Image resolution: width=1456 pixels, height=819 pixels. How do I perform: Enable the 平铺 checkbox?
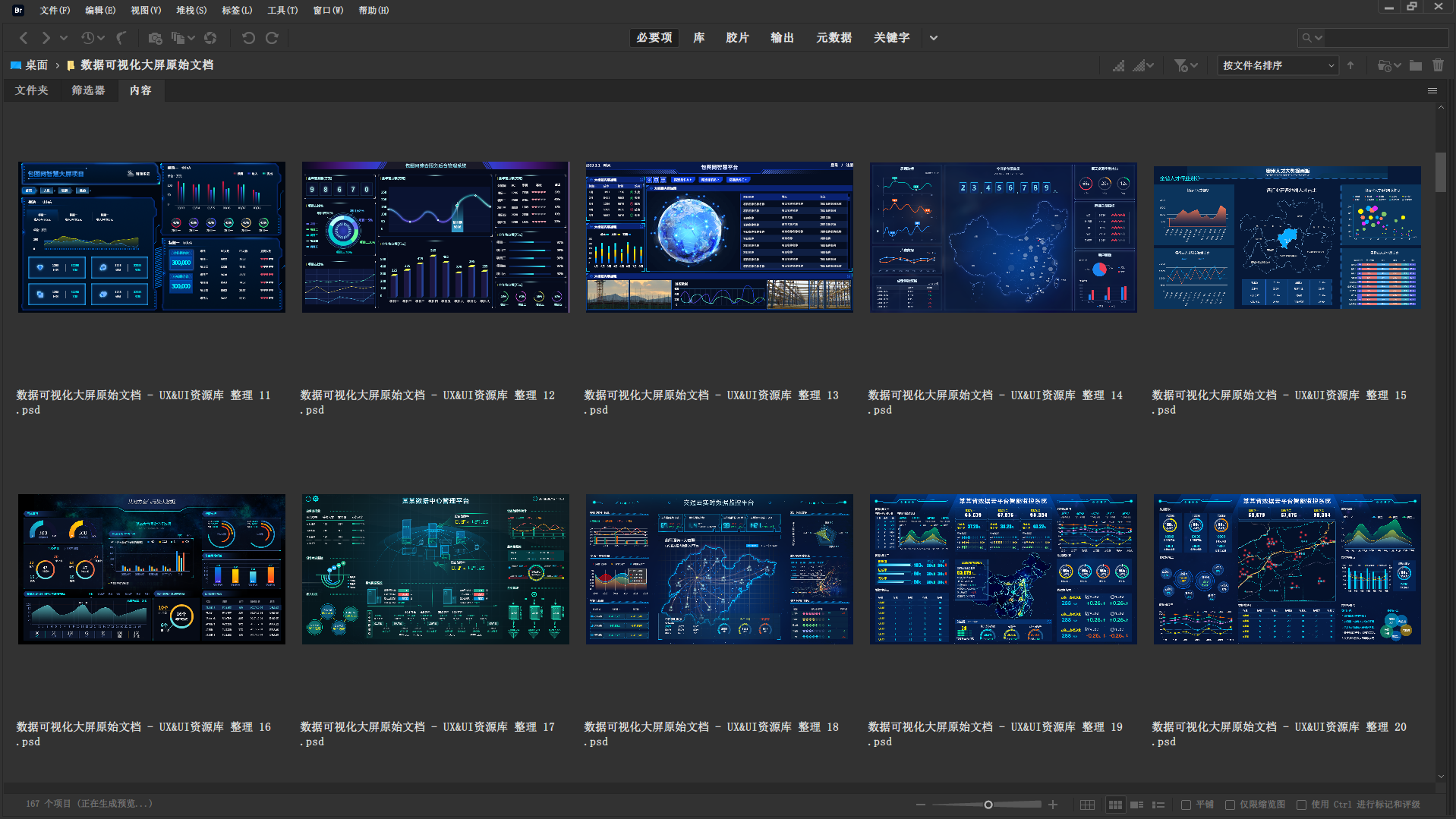(x=1186, y=805)
